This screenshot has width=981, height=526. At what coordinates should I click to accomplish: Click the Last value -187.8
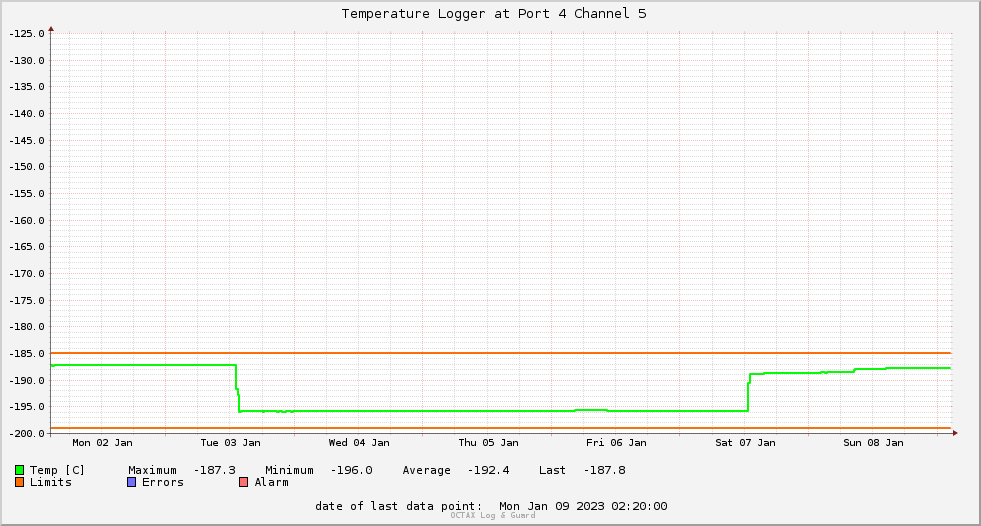click(604, 470)
